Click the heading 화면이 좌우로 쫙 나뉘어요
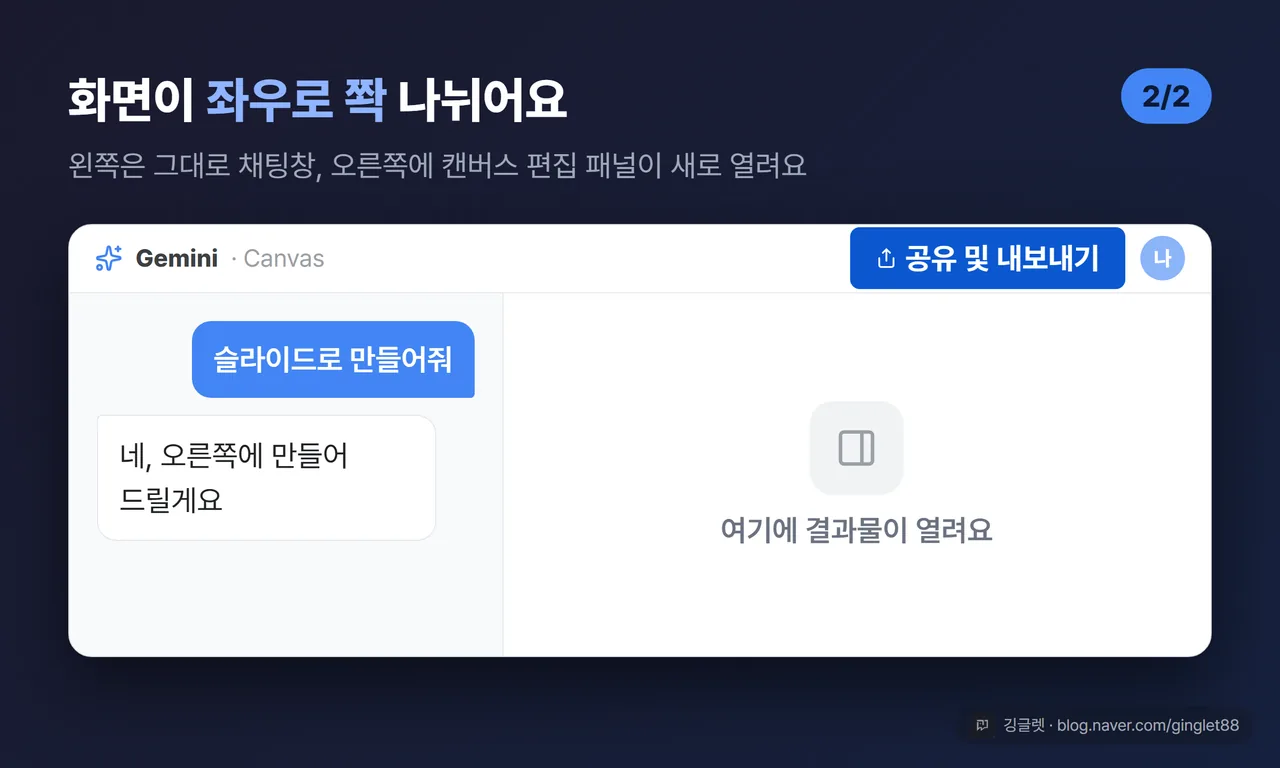This screenshot has width=1280, height=768. pyautogui.click(x=318, y=99)
